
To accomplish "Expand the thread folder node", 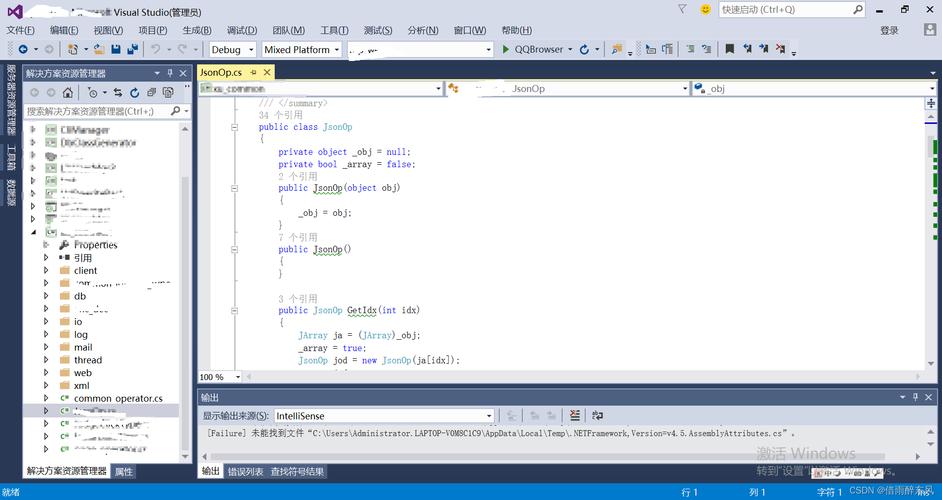I will point(46,360).
